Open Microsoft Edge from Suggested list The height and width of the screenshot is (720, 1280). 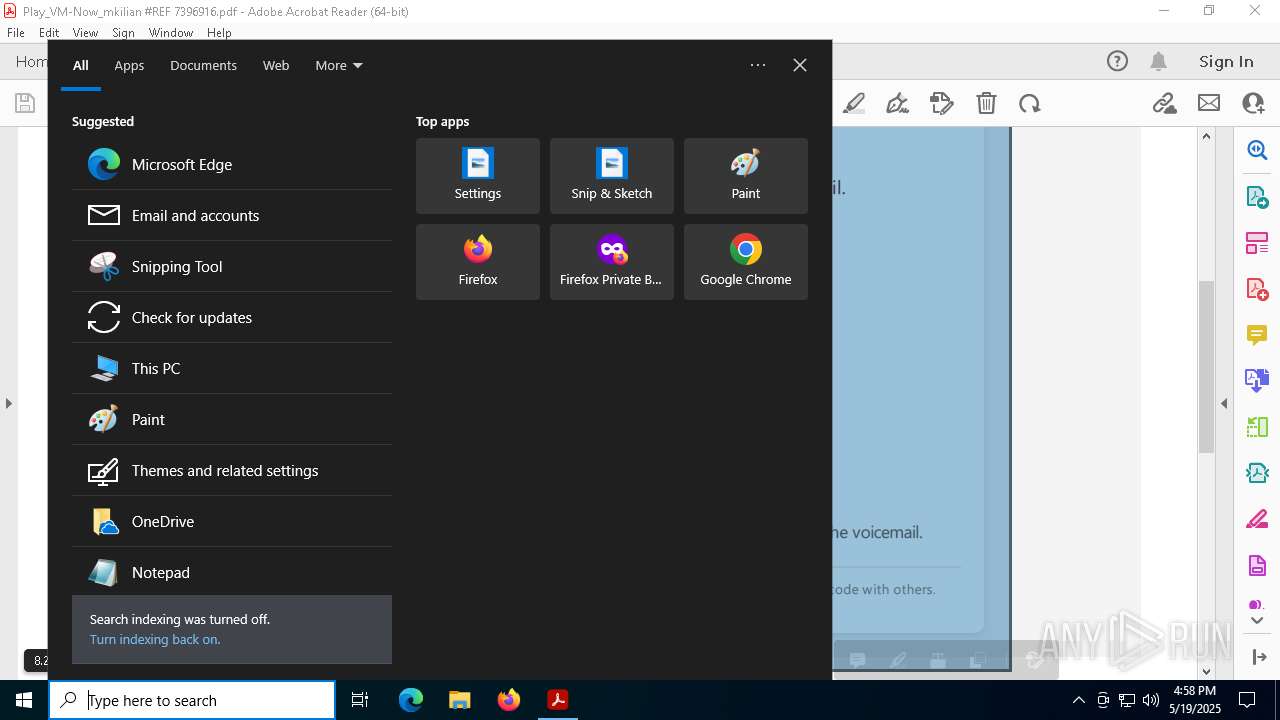231,164
